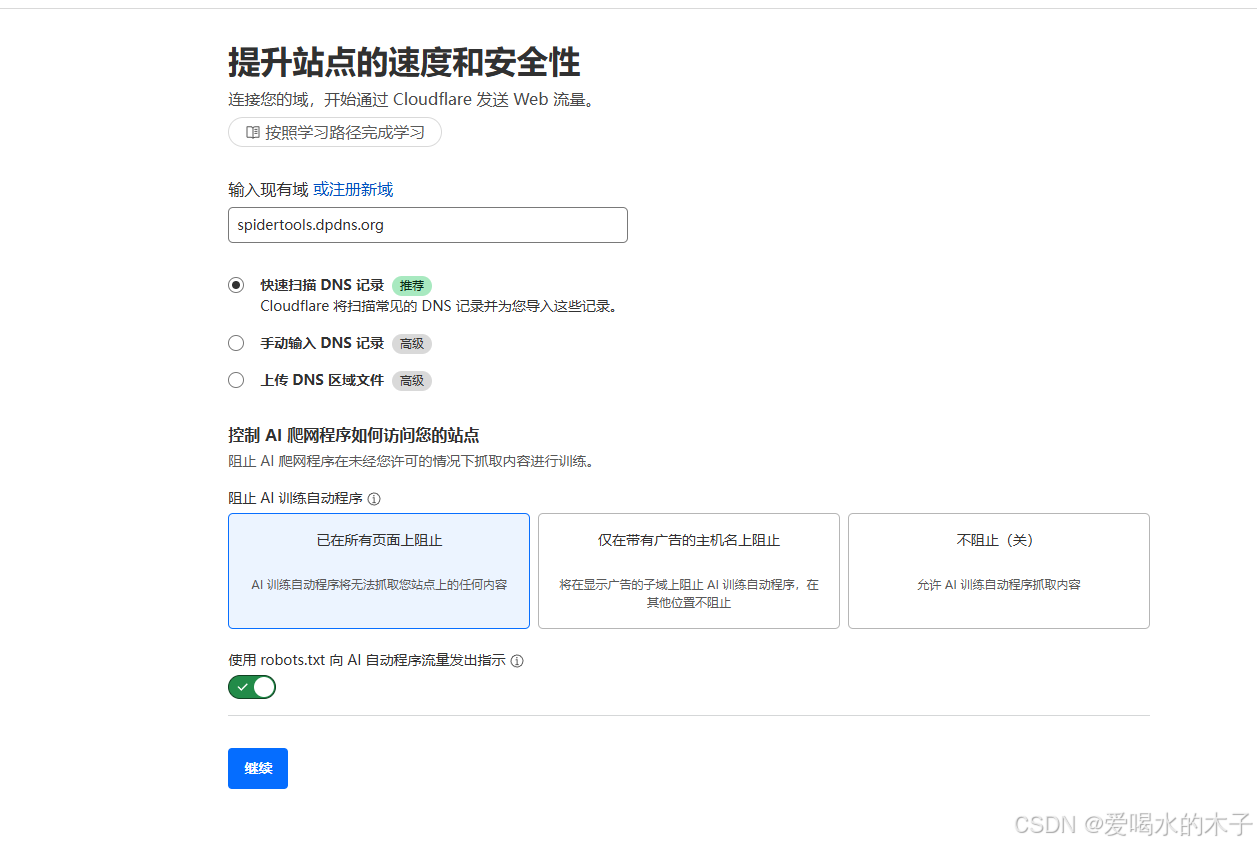Click text 连接您的域，开始通过 Cloudflare 发送 Web 流量

click(411, 99)
